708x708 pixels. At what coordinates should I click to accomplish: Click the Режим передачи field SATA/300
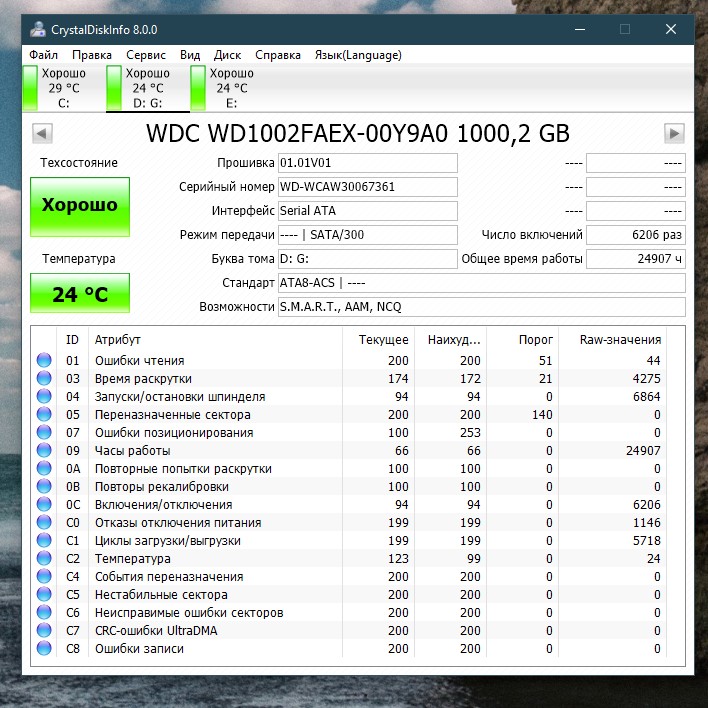(x=368, y=235)
